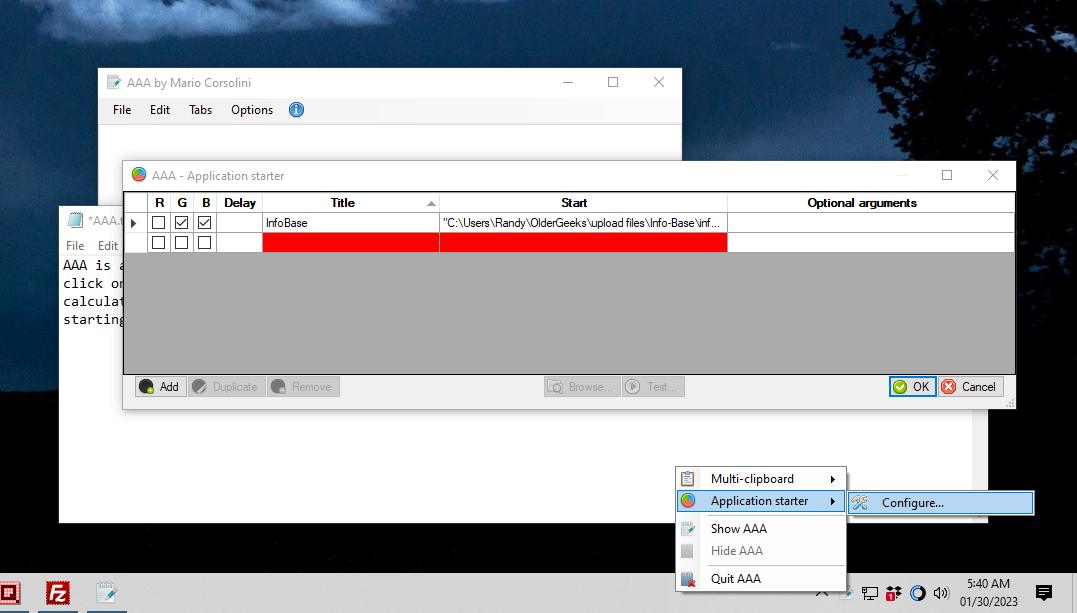Click the clipboard icon beside Multi-clipboard
This screenshot has width=1077, height=613.
tap(688, 478)
